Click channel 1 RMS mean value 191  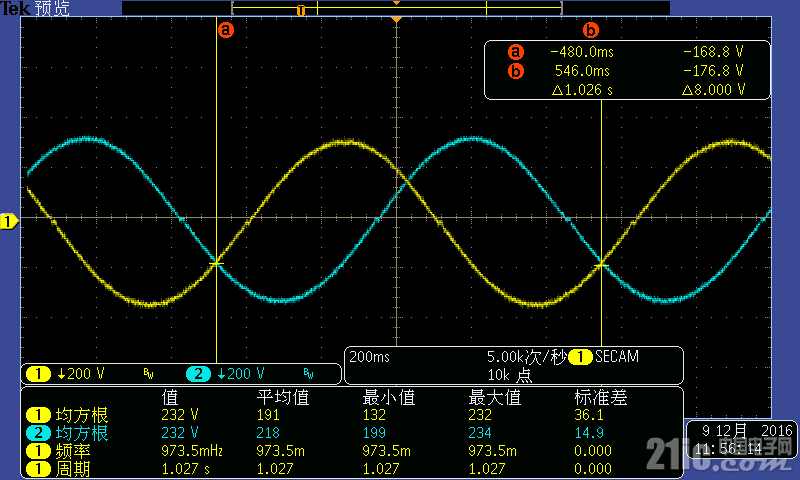268,415
